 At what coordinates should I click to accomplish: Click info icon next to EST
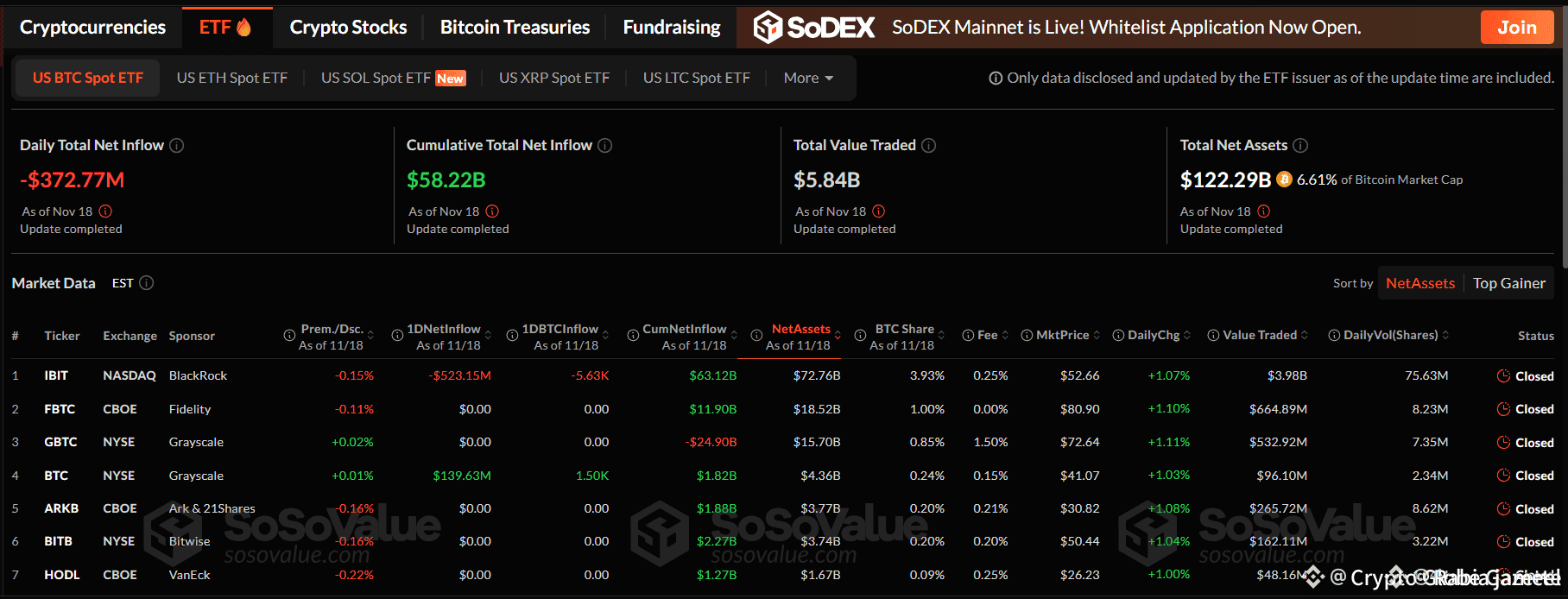[x=147, y=283]
